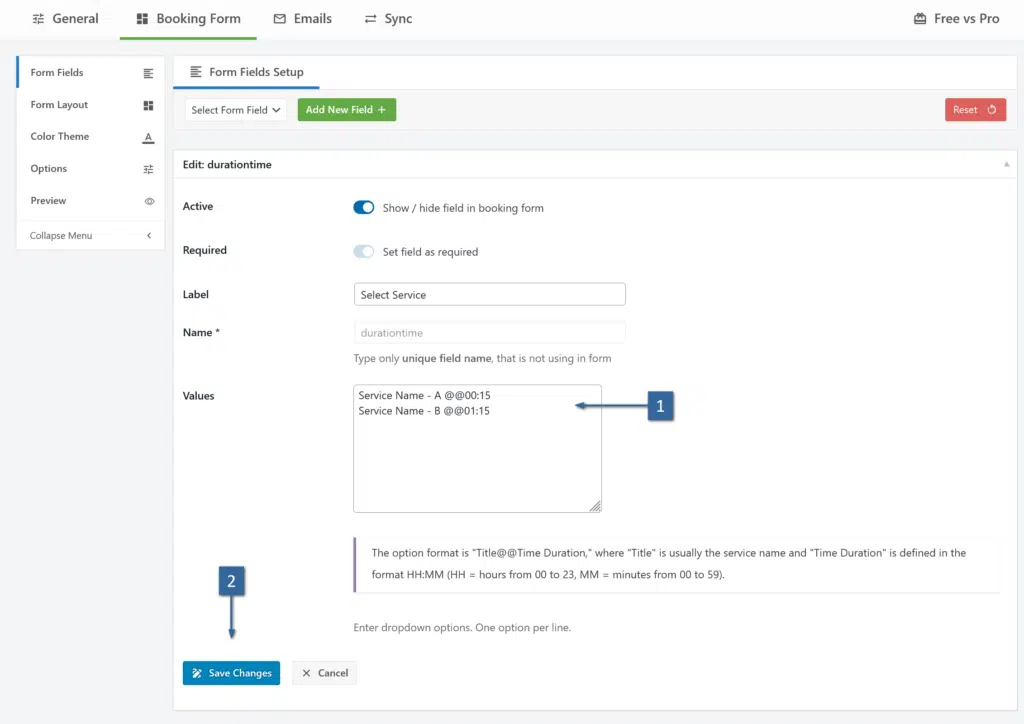Click the Color Theme text-color icon

click(148, 137)
